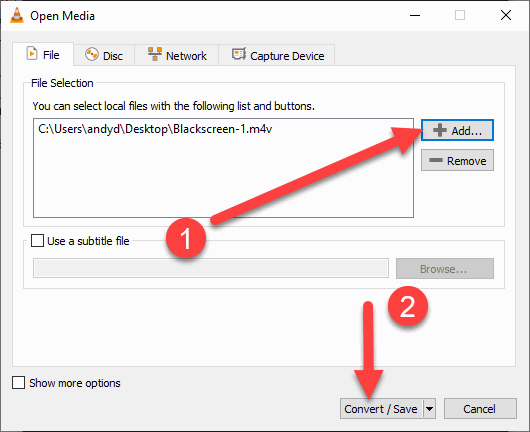Click the Disc tab's disc icon
530x432 pixels.
pyautogui.click(x=92, y=54)
